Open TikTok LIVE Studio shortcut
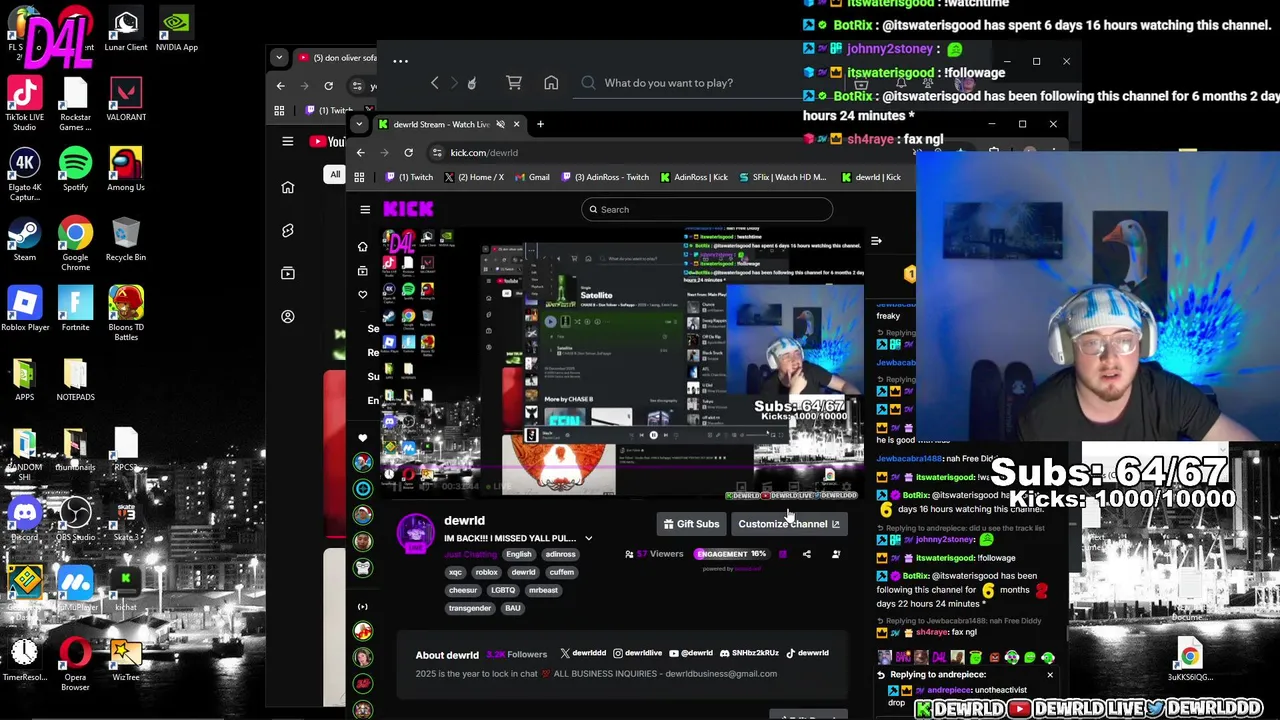 24,103
